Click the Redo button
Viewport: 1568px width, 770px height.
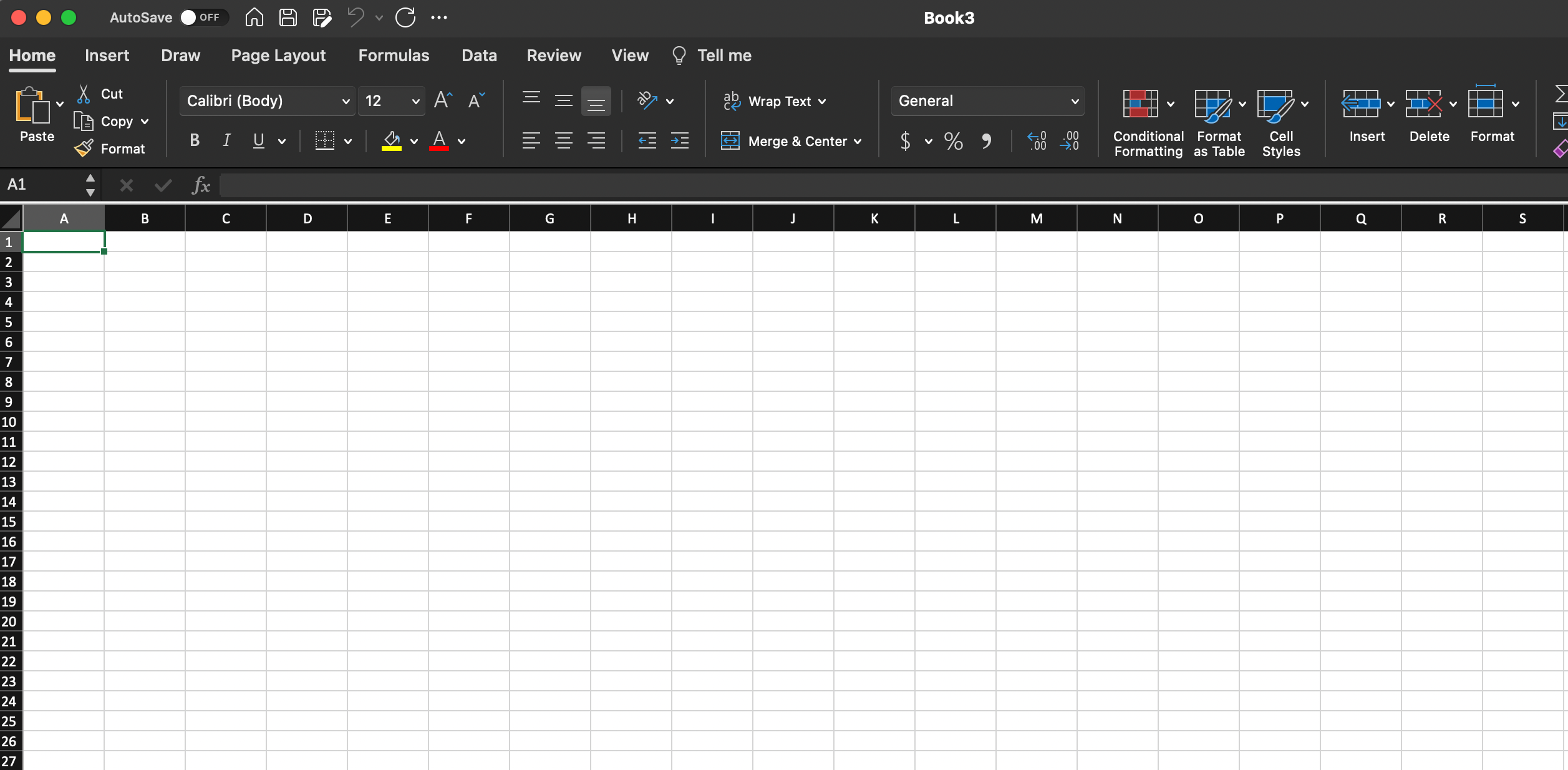point(405,18)
